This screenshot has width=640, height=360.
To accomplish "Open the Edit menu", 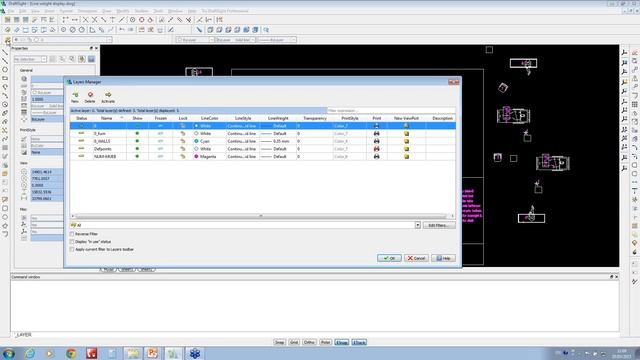I will coord(23,11).
